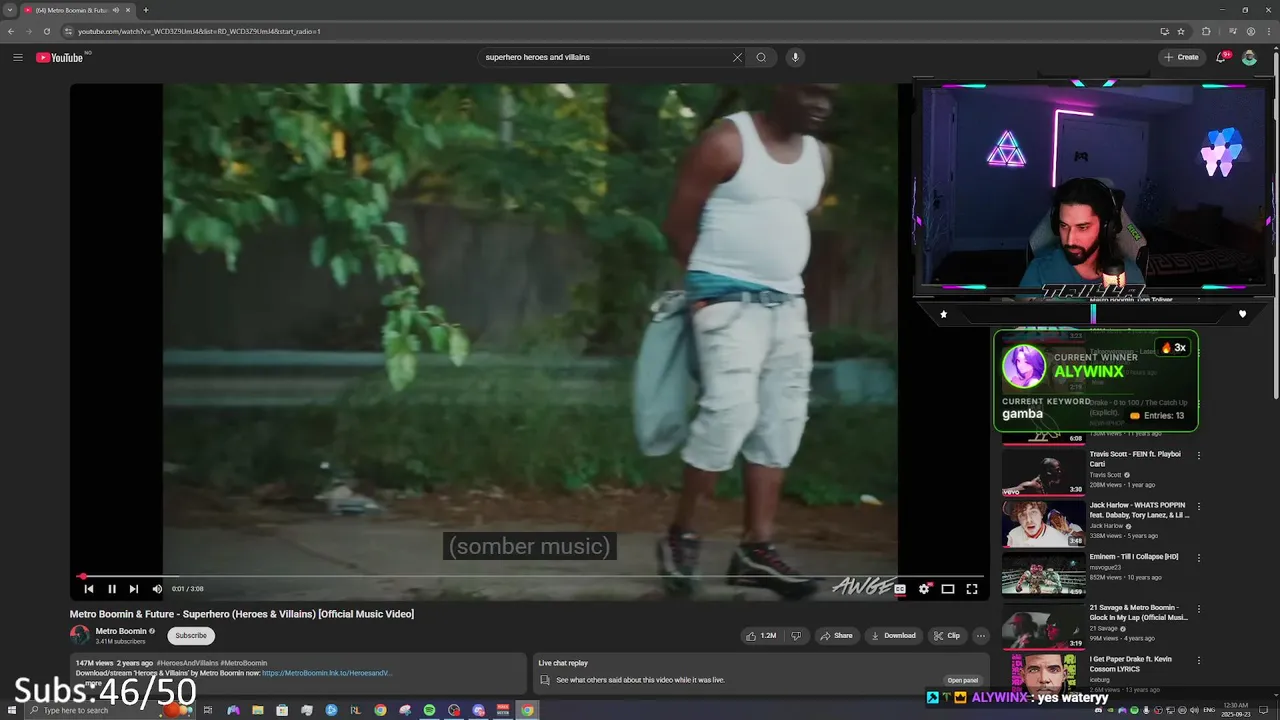Select the Metro Boomin browser tab
The width and height of the screenshot is (1280, 720).
point(77,10)
